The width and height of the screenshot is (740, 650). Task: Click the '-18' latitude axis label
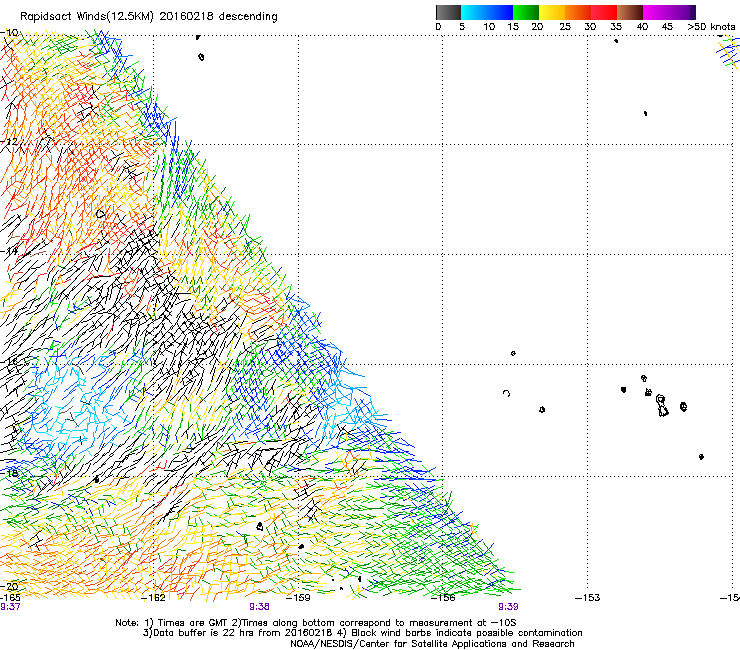point(10,473)
